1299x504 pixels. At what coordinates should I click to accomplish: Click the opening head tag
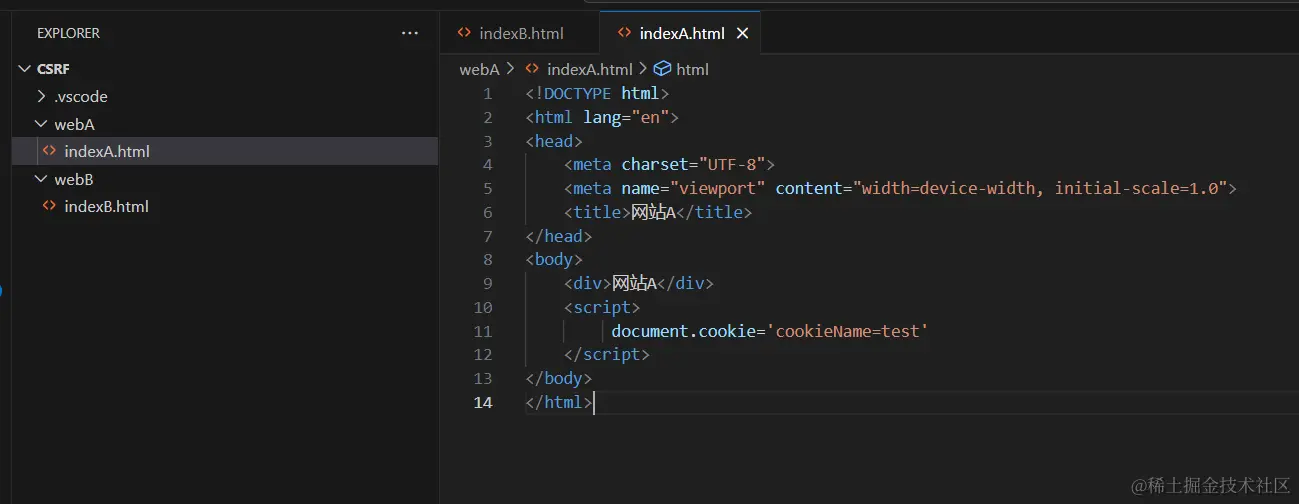[554, 141]
